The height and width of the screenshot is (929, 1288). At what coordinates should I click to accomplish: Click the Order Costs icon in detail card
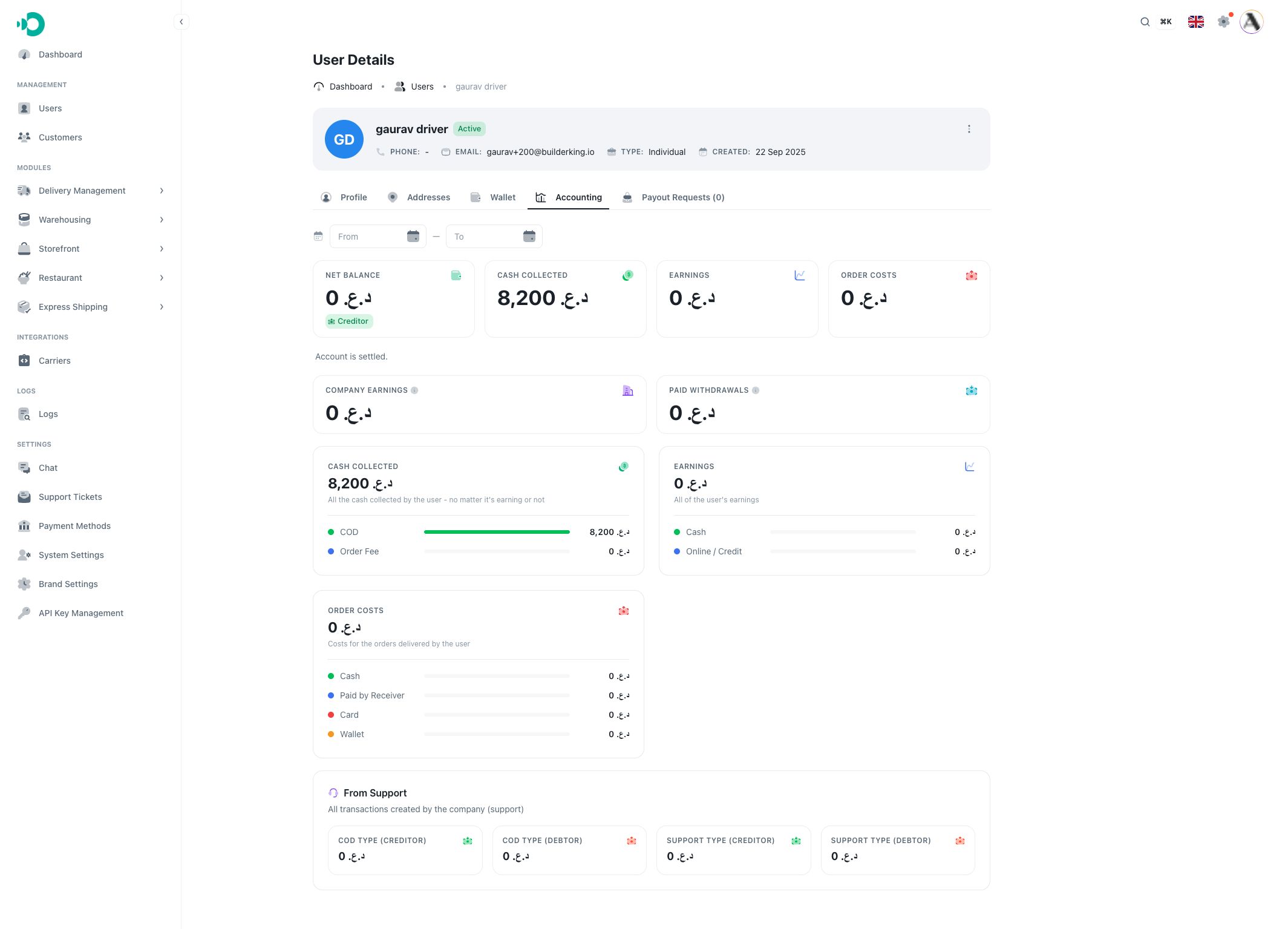tap(624, 611)
